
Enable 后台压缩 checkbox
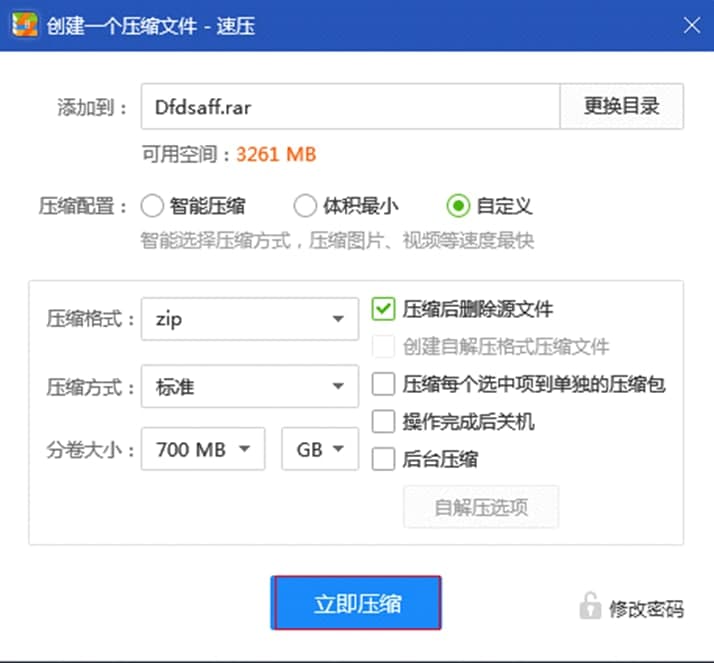coord(383,459)
